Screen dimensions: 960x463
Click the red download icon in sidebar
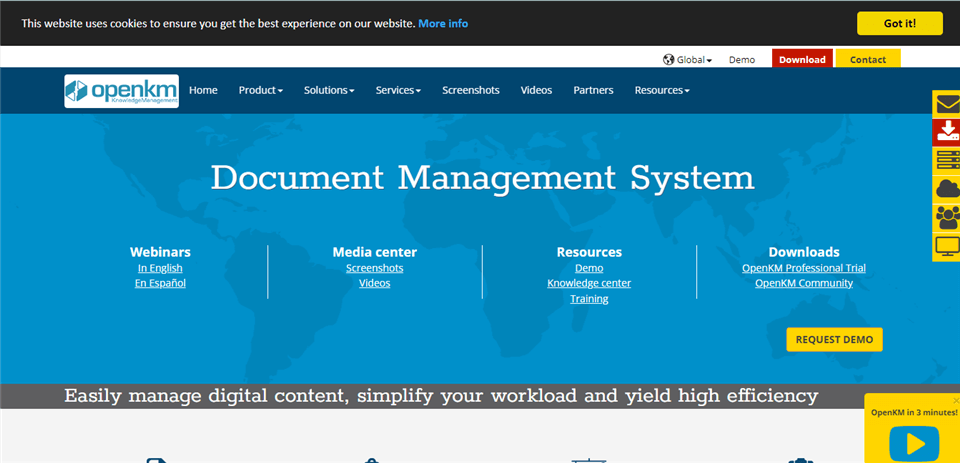(946, 132)
